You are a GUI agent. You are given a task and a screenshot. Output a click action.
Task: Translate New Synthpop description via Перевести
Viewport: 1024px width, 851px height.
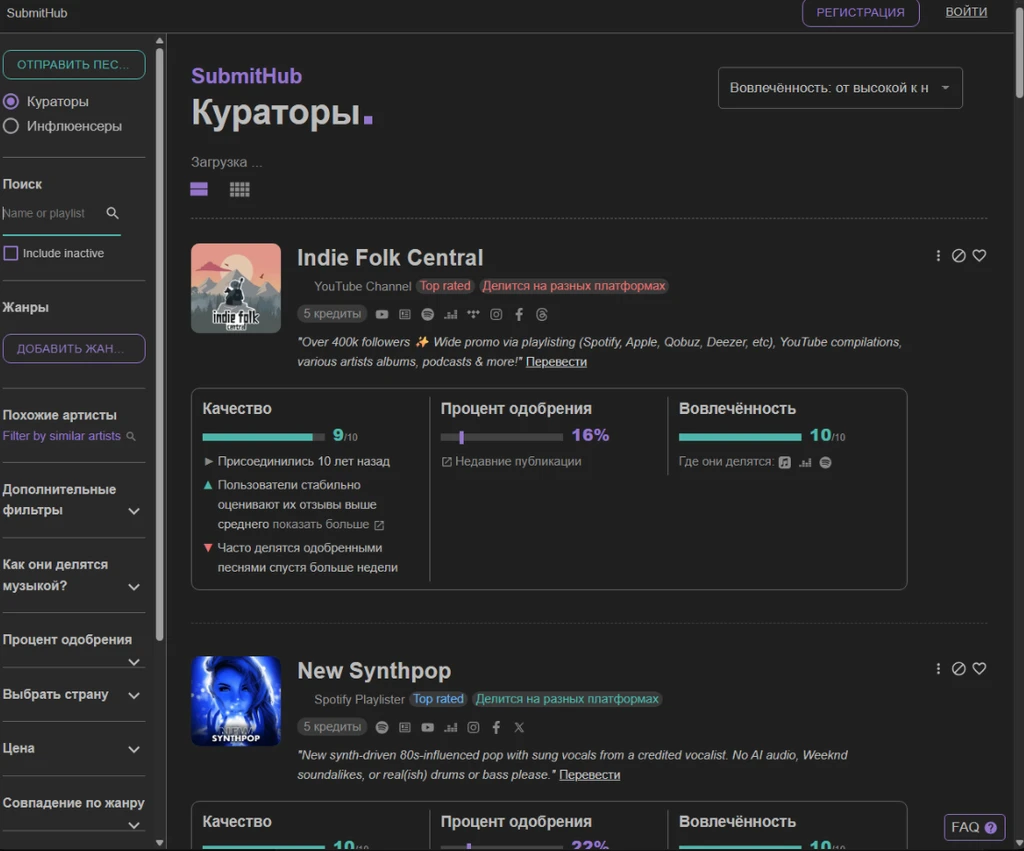coord(590,775)
